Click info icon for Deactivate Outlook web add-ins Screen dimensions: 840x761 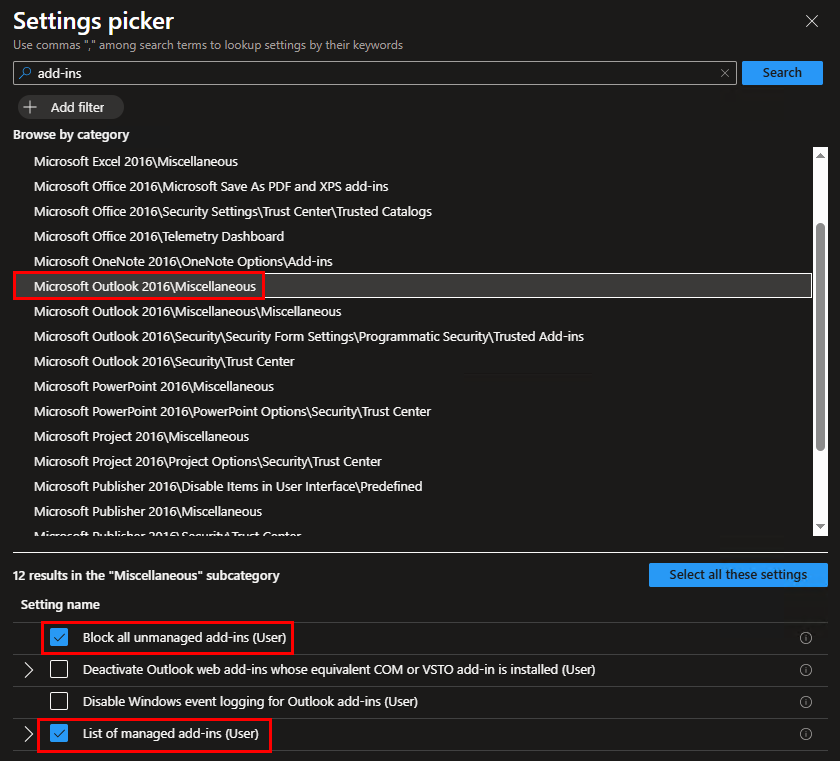[806, 670]
